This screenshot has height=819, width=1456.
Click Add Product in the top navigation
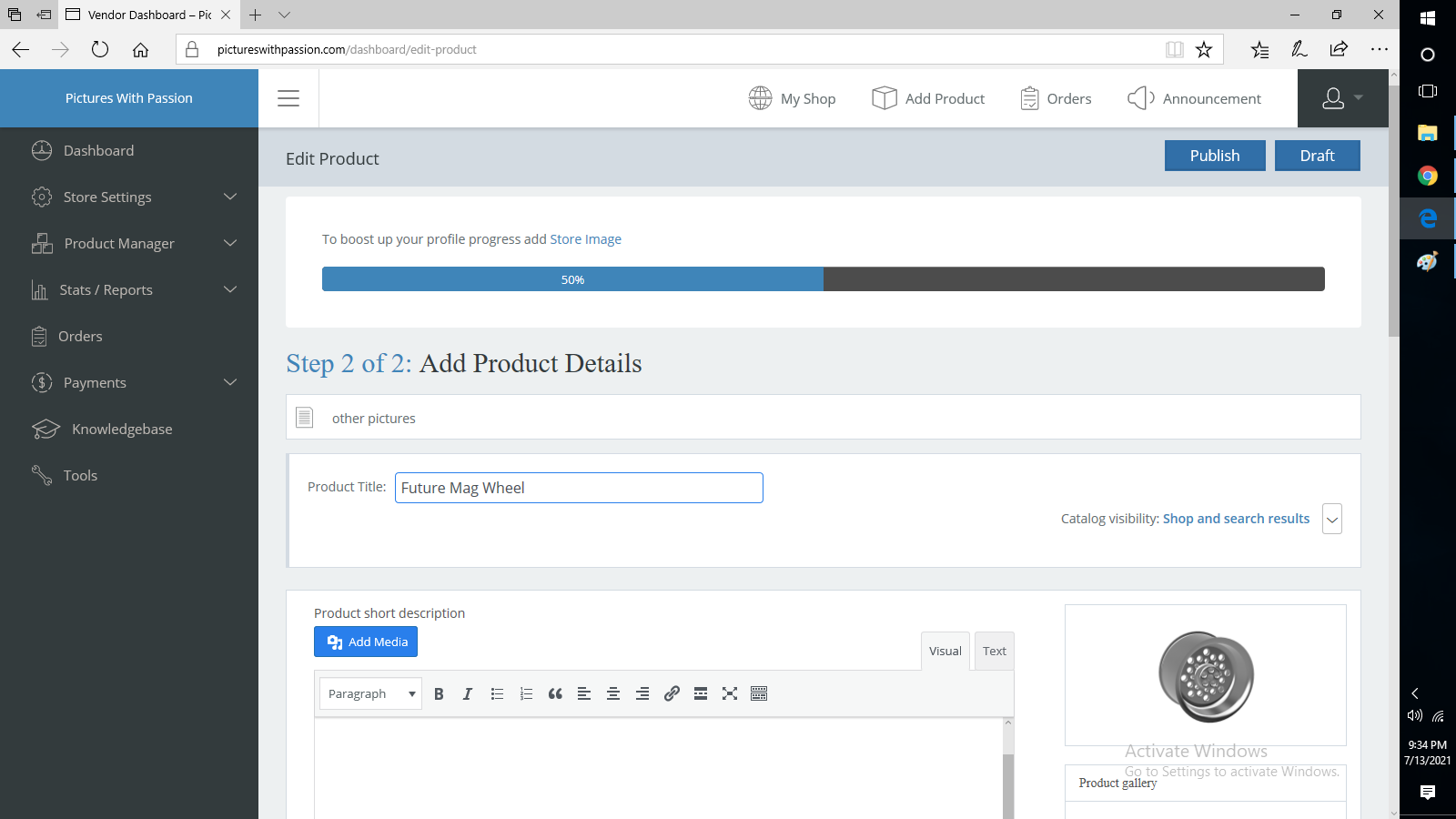pos(928,98)
